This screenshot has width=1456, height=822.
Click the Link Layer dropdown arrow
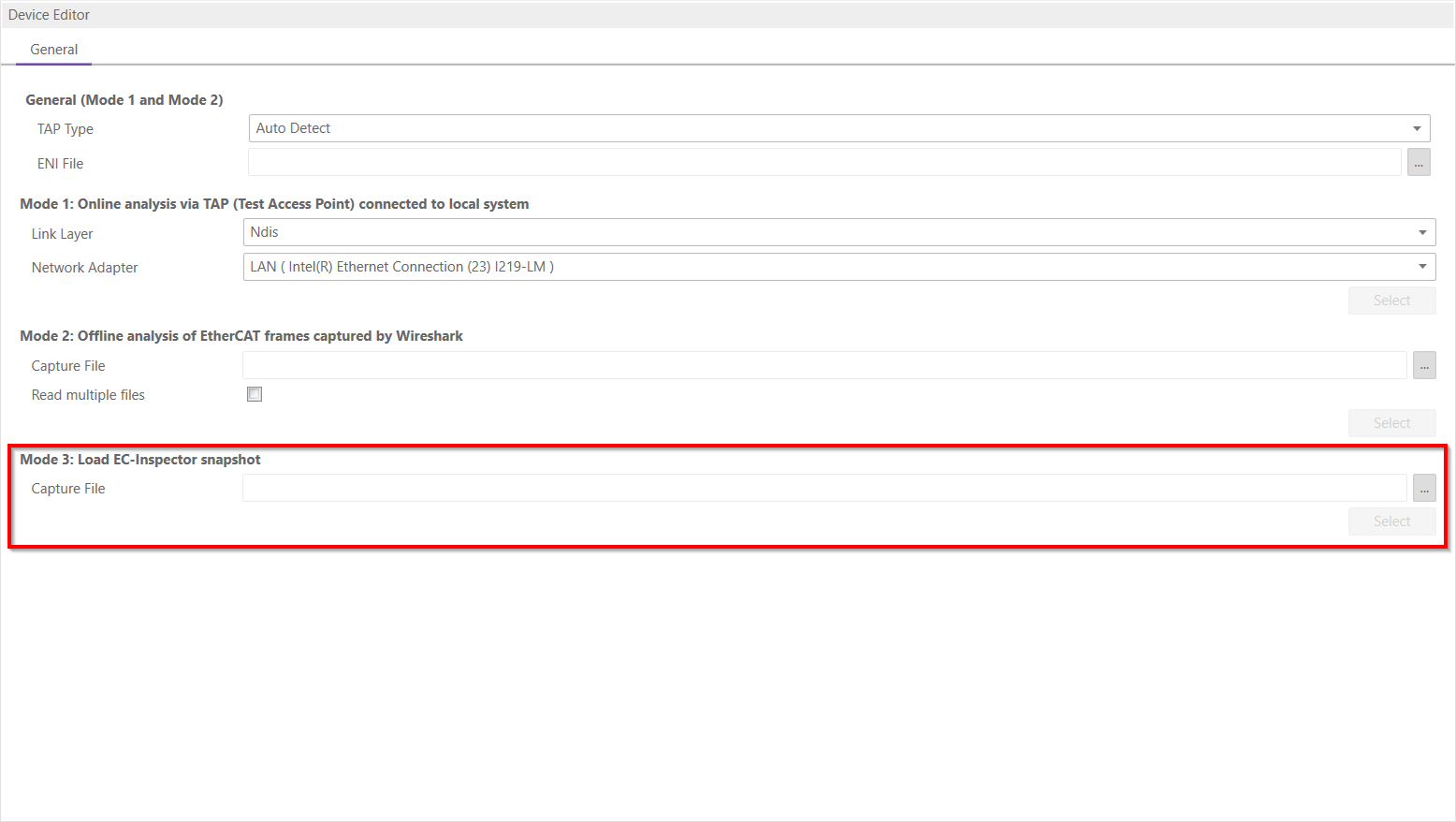click(1422, 232)
